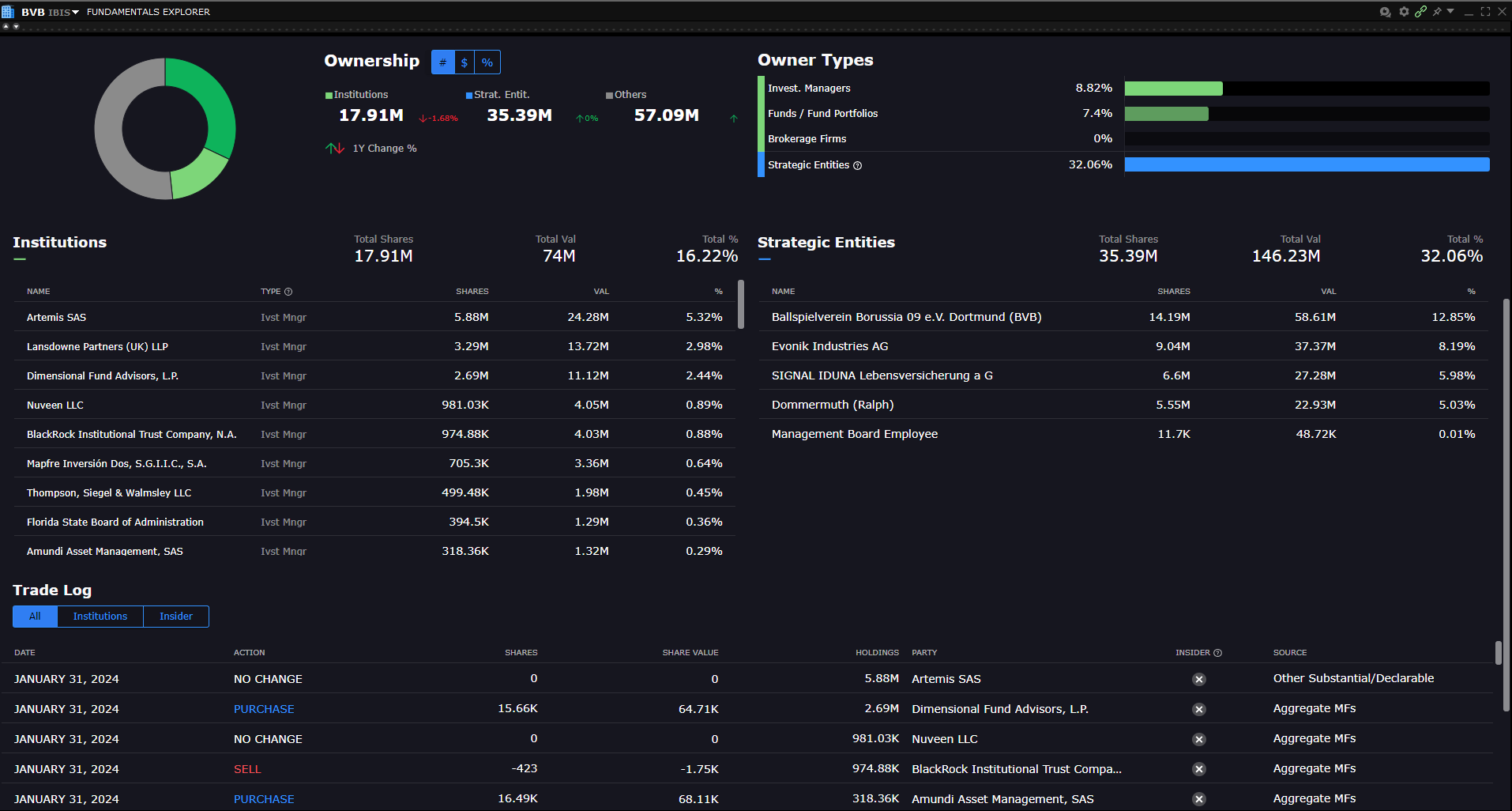
Task: Click the Invest. Managers green progress bar
Action: click(x=1173, y=89)
